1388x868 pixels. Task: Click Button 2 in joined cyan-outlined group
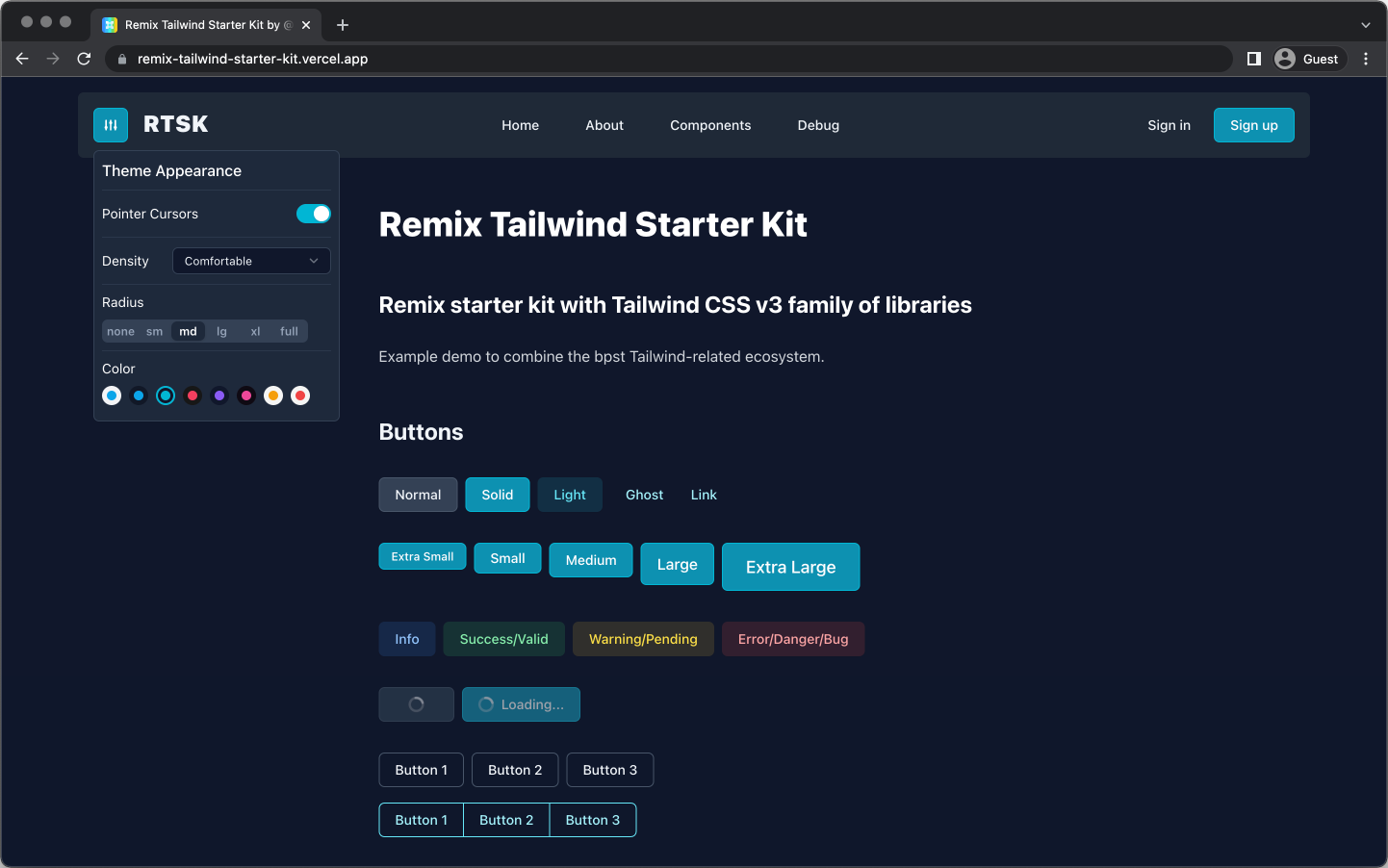point(506,820)
